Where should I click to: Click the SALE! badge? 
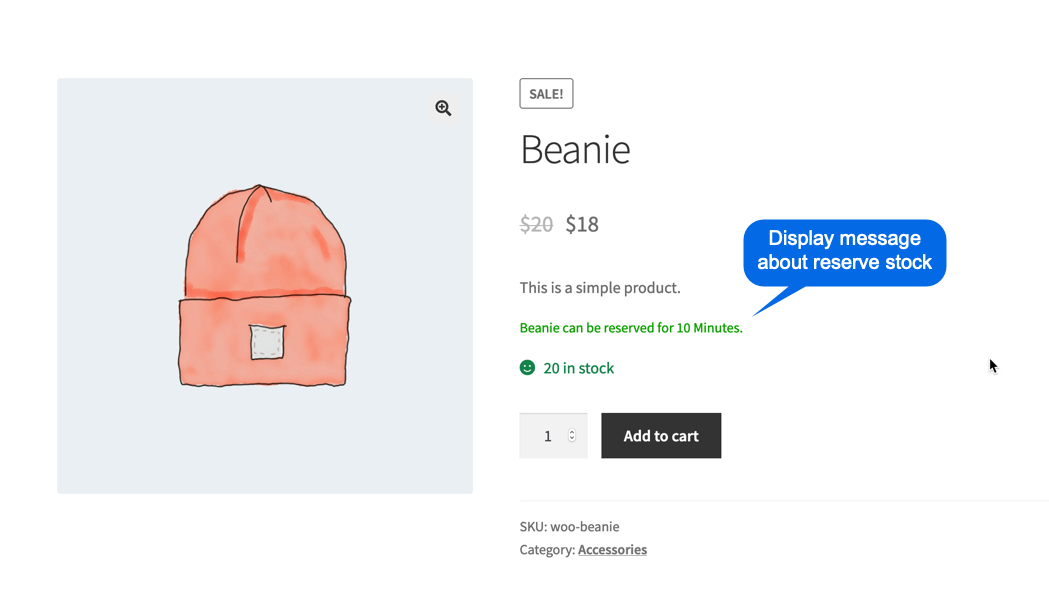click(546, 94)
